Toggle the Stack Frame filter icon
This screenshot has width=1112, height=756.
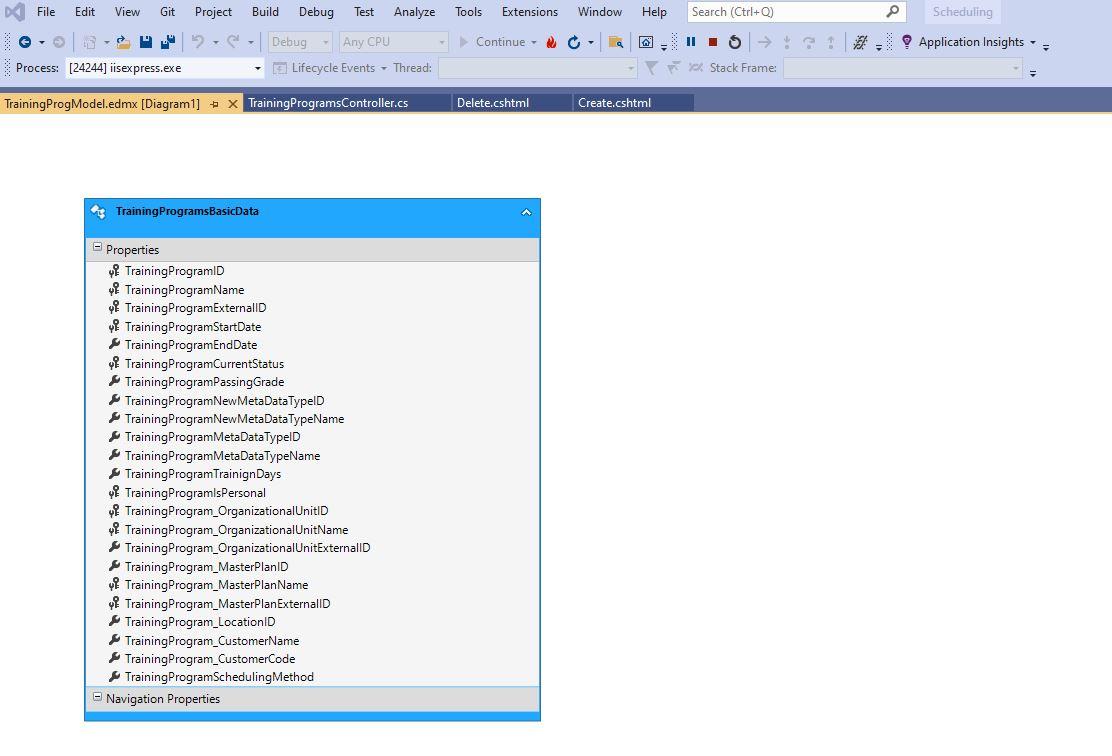coord(651,68)
